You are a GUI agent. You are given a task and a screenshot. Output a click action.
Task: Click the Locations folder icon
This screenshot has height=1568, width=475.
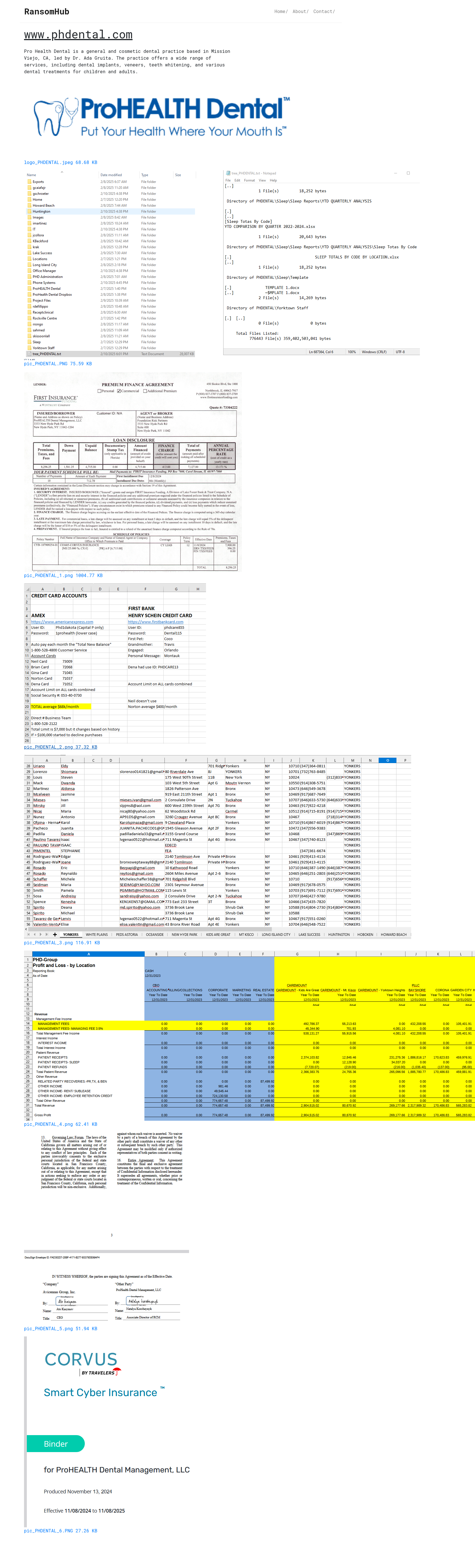coord(29,259)
